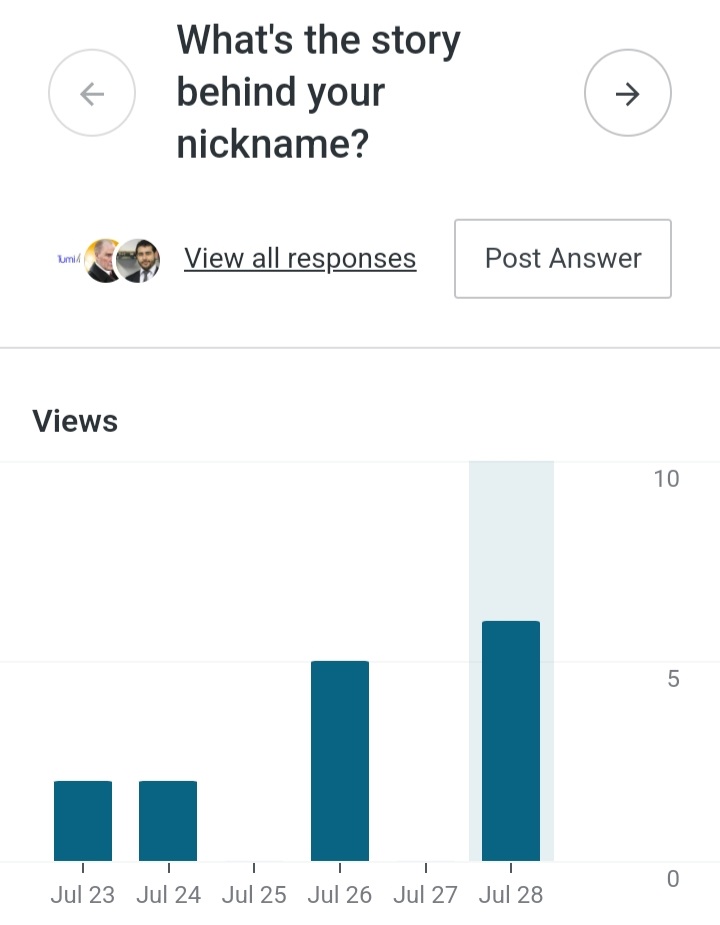Screen dimensions: 720x925
Task: Go to the previous question arrow
Action: (92, 94)
